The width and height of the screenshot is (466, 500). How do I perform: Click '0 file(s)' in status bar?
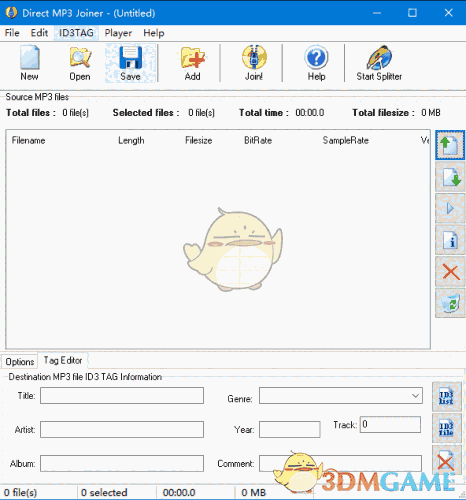coord(20,492)
